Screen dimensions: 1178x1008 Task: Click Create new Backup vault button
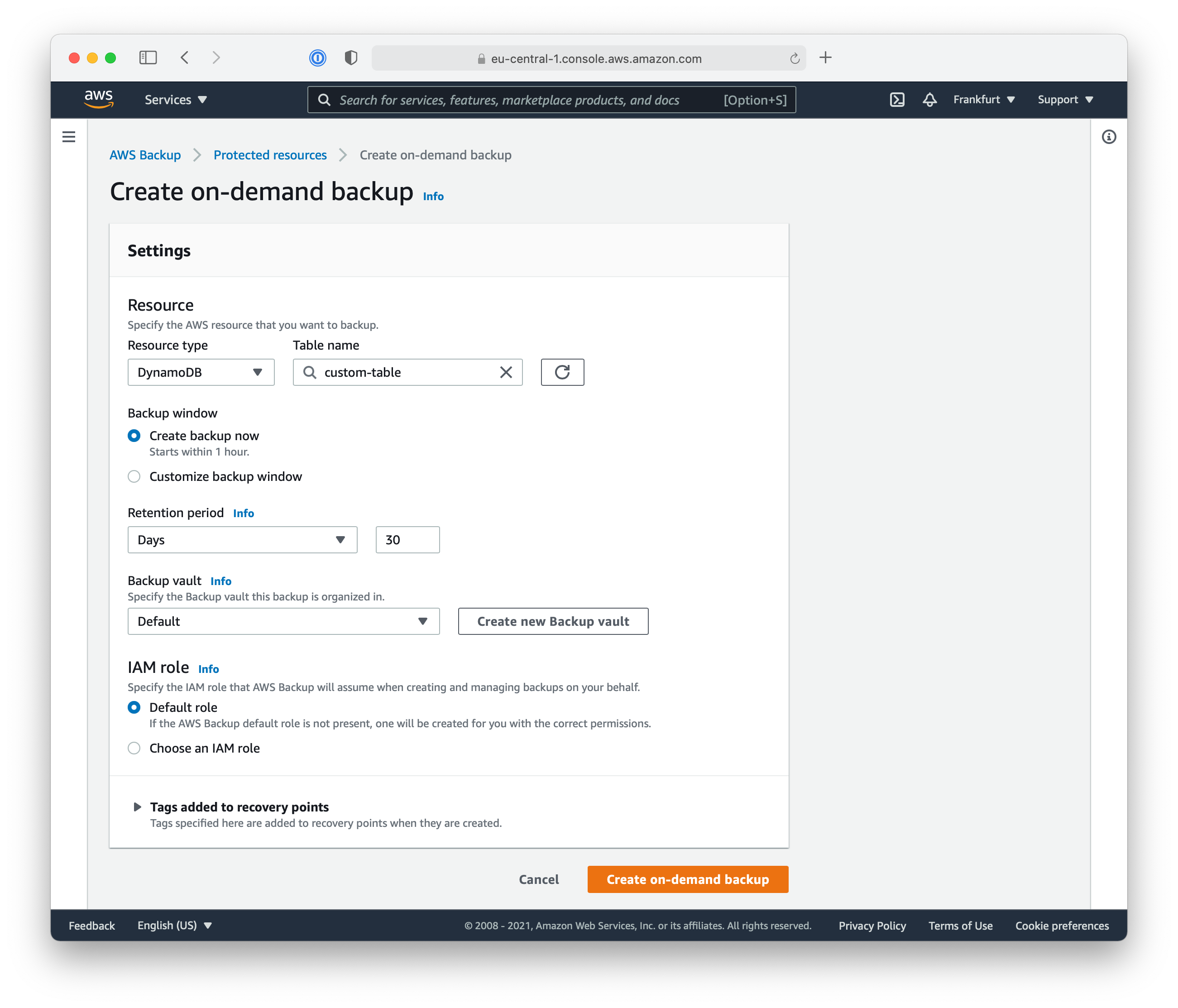(553, 621)
